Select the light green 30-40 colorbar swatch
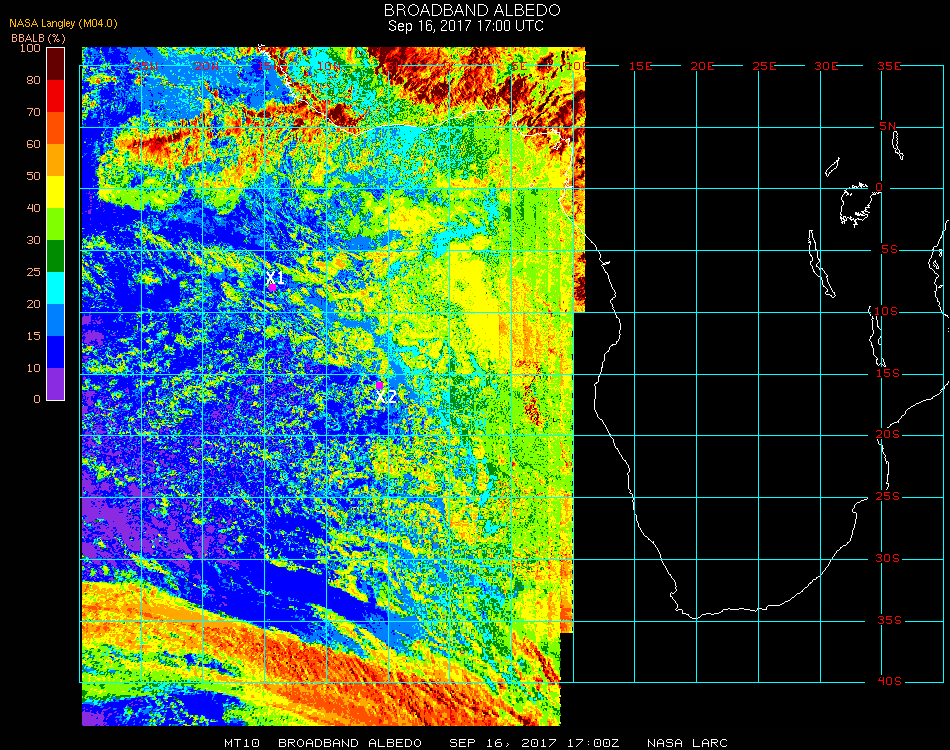 (55, 224)
